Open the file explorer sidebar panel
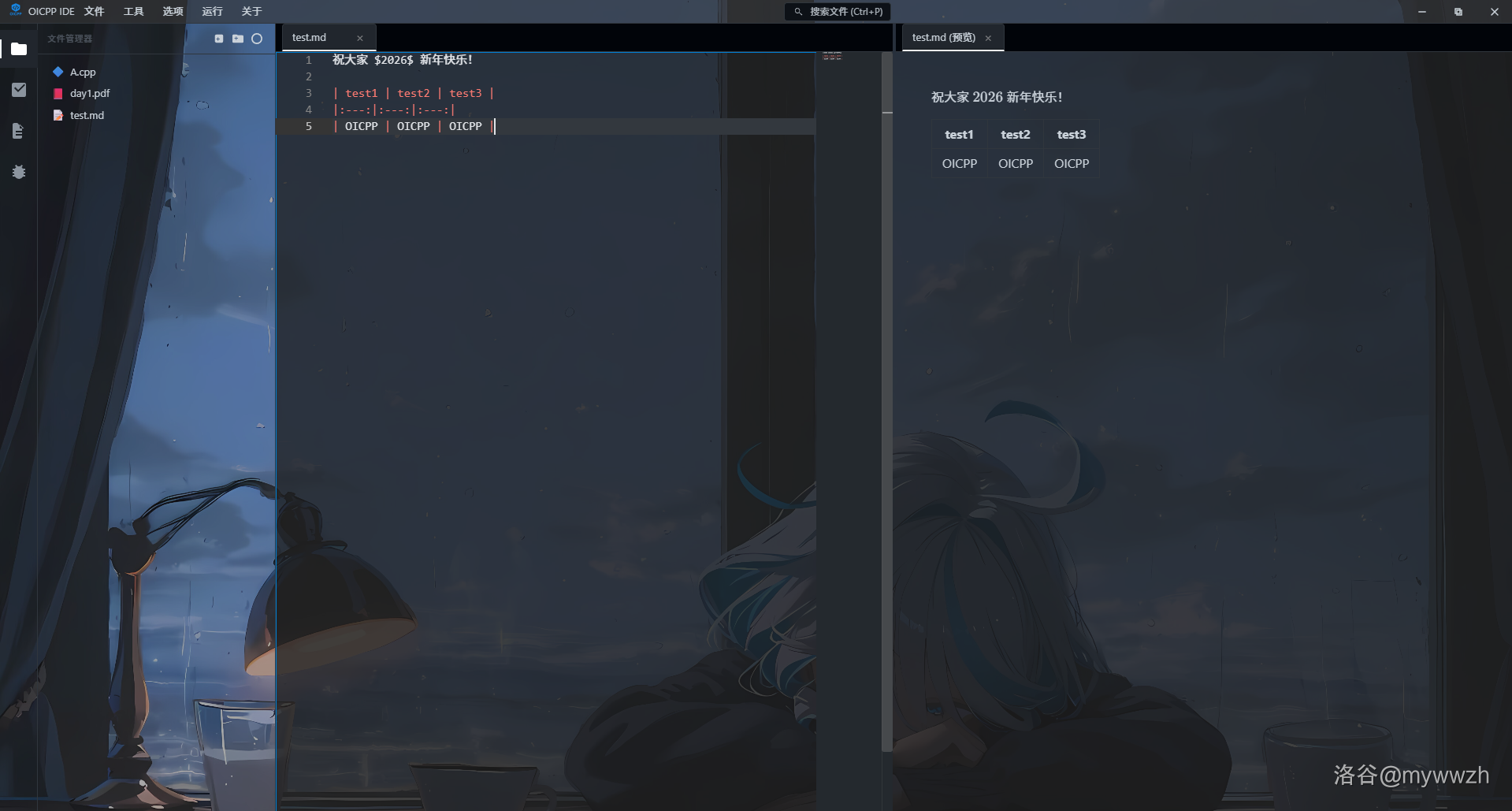Screen dimensions: 1512x811 (19, 49)
